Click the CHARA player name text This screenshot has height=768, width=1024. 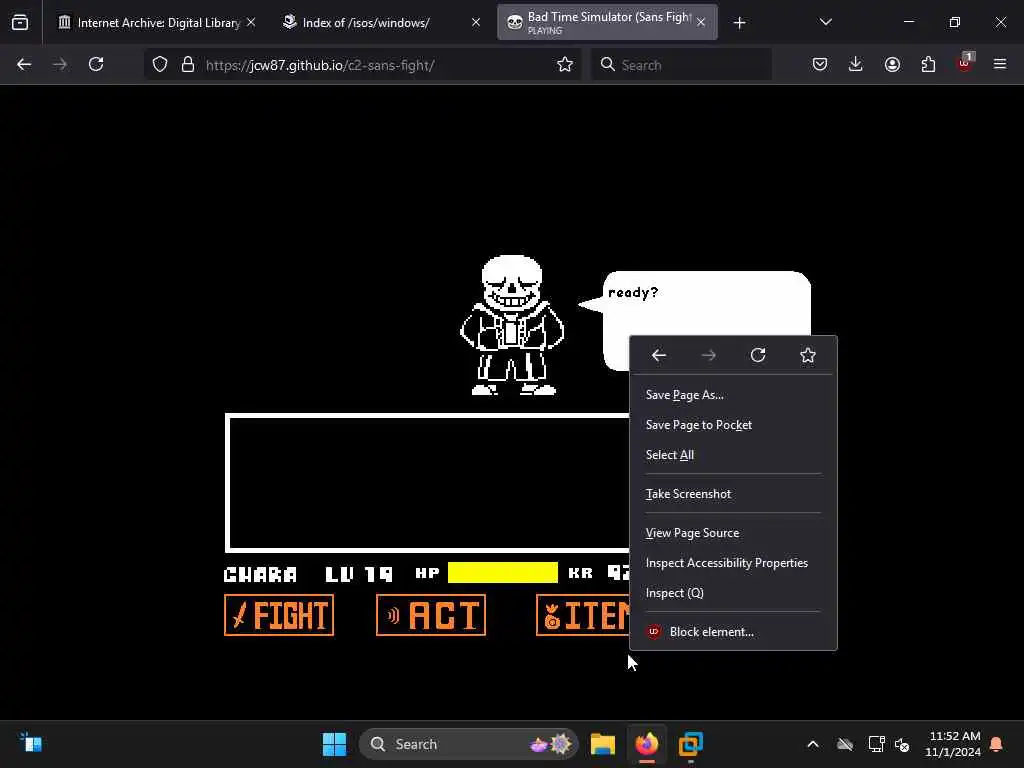point(260,574)
